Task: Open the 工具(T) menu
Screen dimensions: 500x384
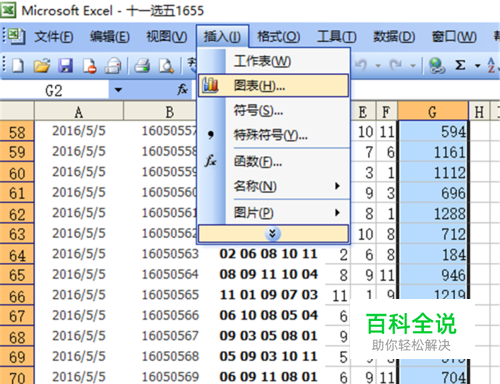Action: (337, 36)
